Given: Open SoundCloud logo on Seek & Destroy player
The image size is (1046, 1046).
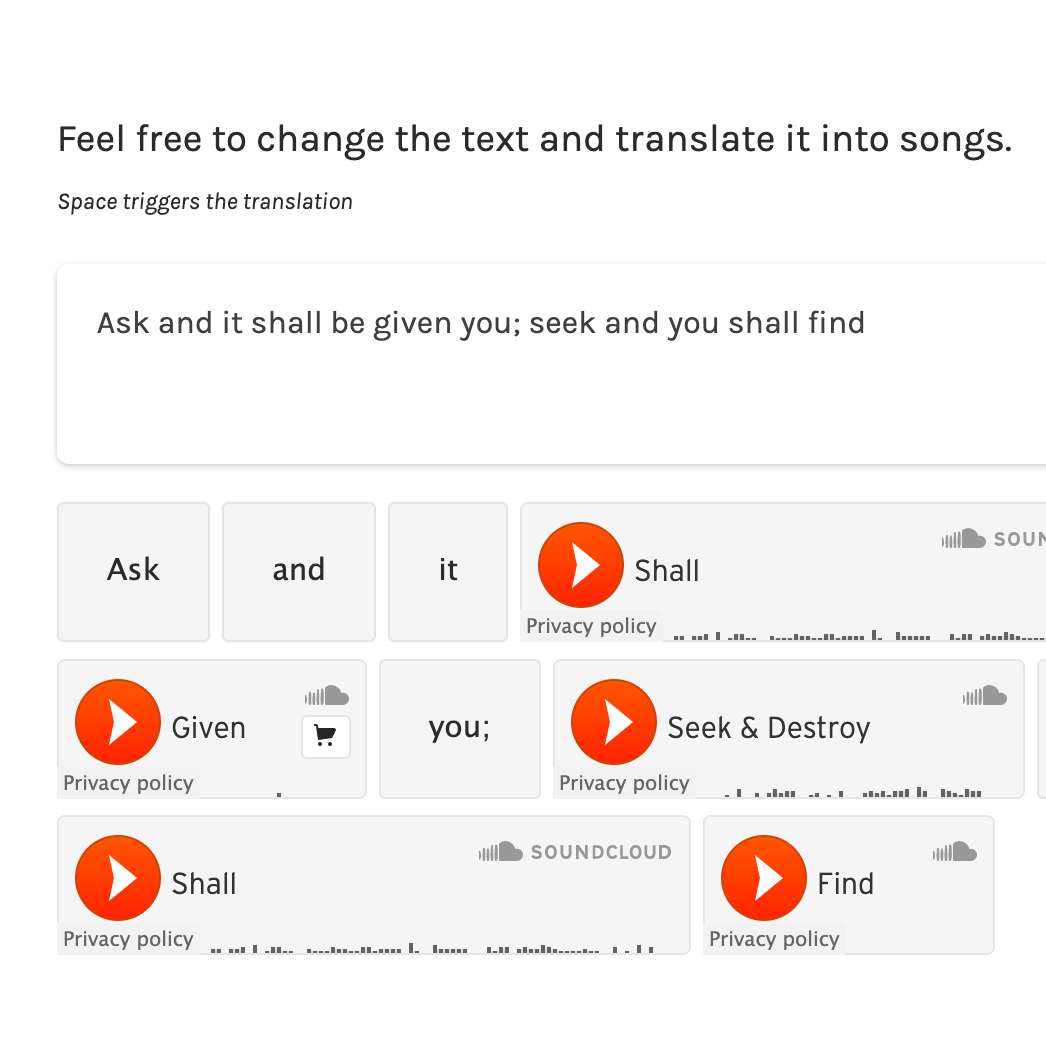Looking at the screenshot, I should pos(985,696).
